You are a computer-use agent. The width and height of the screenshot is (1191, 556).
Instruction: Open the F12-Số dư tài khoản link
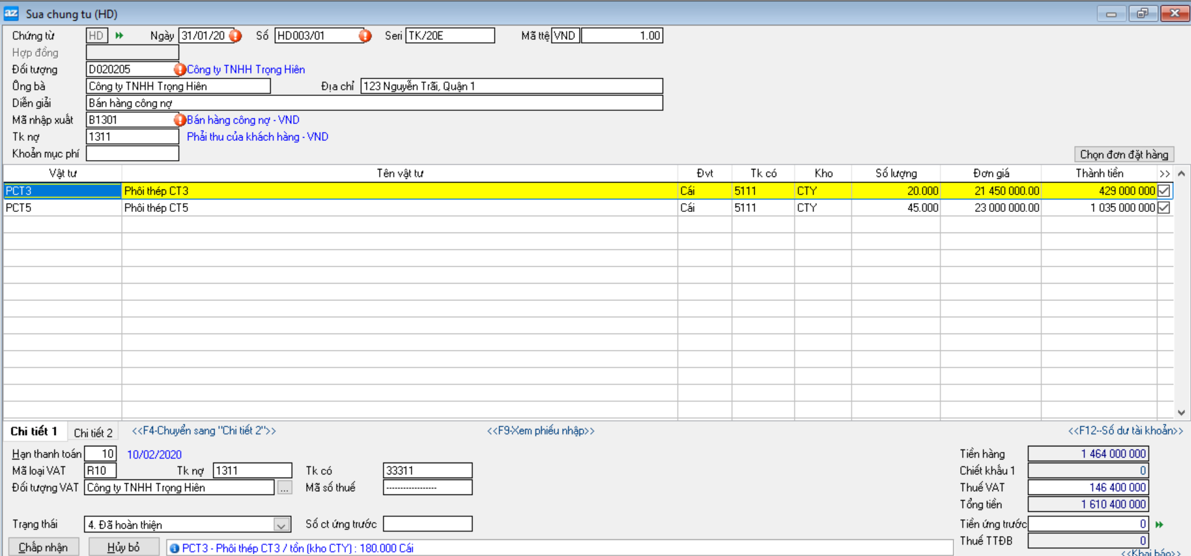click(x=1125, y=431)
